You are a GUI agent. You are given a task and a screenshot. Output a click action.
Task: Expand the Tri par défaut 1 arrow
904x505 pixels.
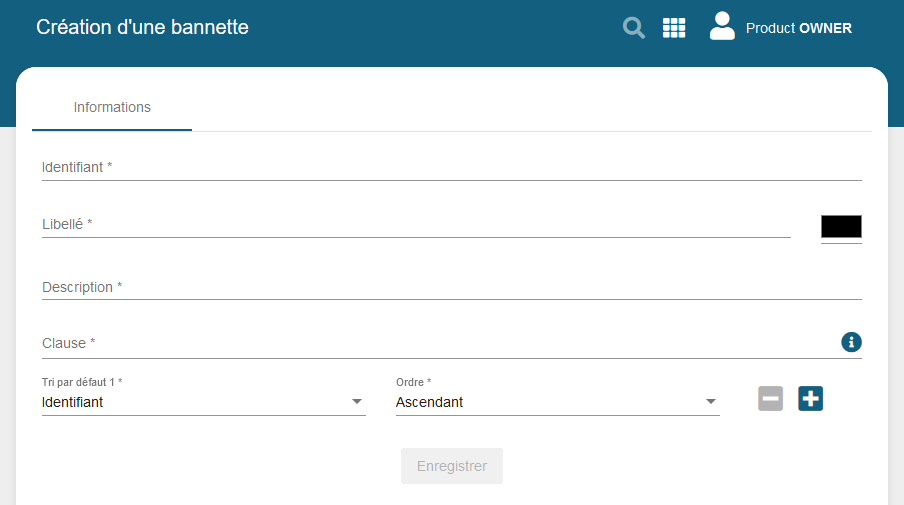tap(357, 402)
